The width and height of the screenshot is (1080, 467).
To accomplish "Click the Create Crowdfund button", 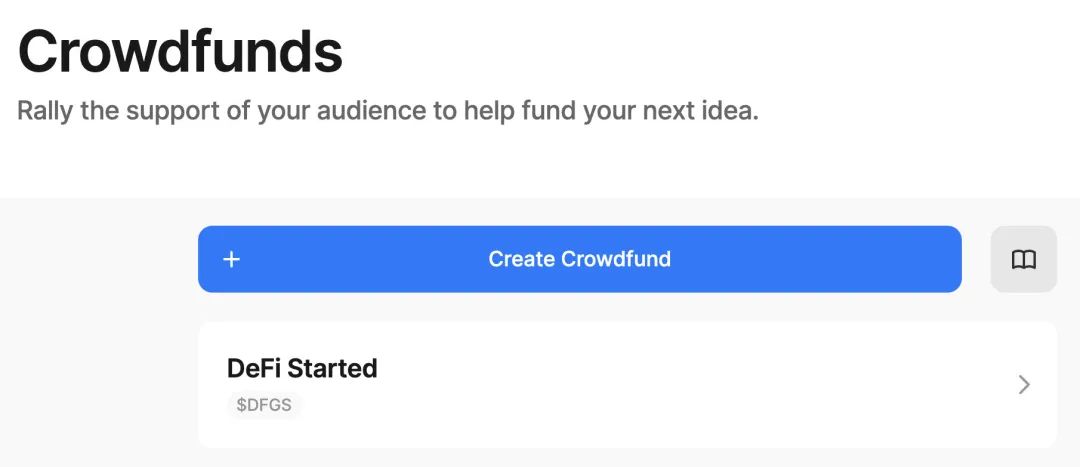I will pyautogui.click(x=579, y=259).
